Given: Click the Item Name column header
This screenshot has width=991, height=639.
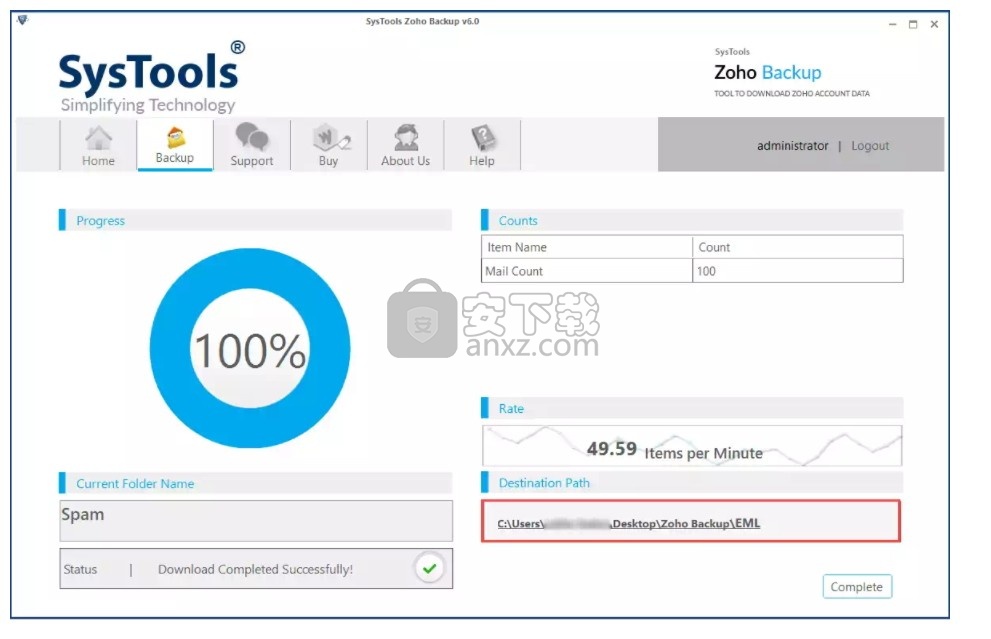Looking at the screenshot, I should point(587,247).
